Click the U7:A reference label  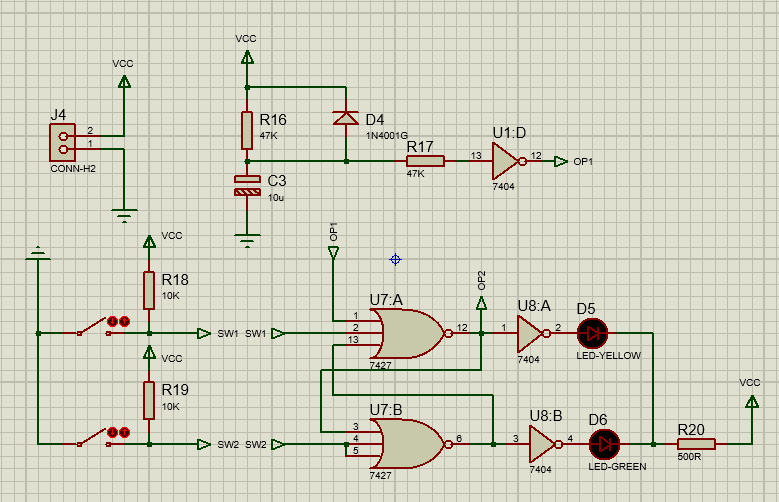click(x=386, y=300)
